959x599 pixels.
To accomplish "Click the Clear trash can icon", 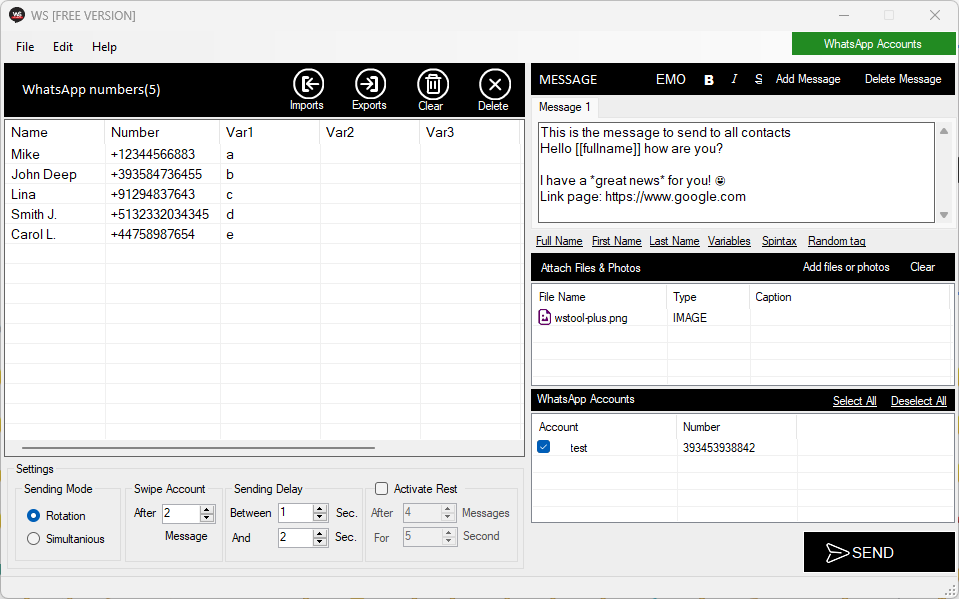I will (432, 84).
